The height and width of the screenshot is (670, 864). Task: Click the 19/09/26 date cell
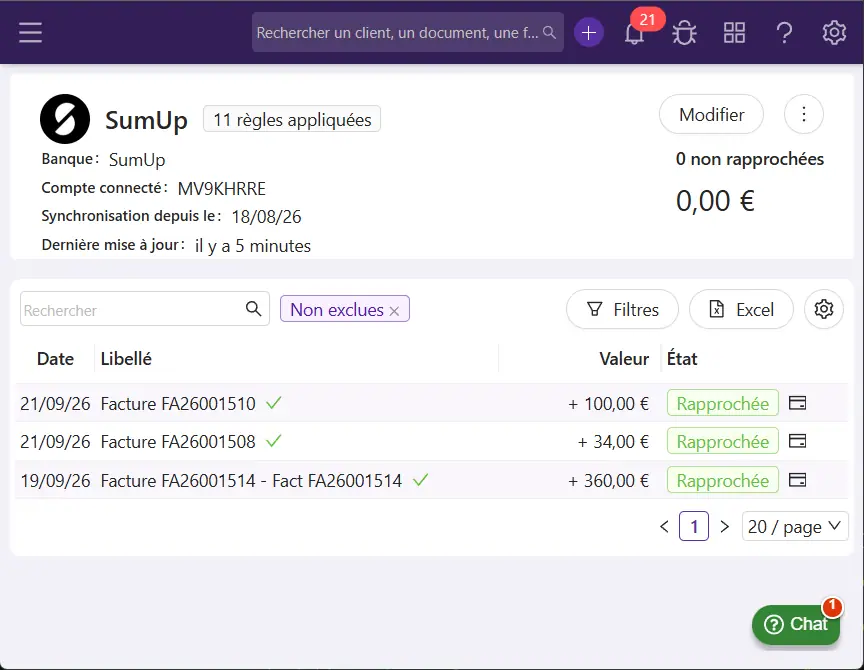pos(55,480)
